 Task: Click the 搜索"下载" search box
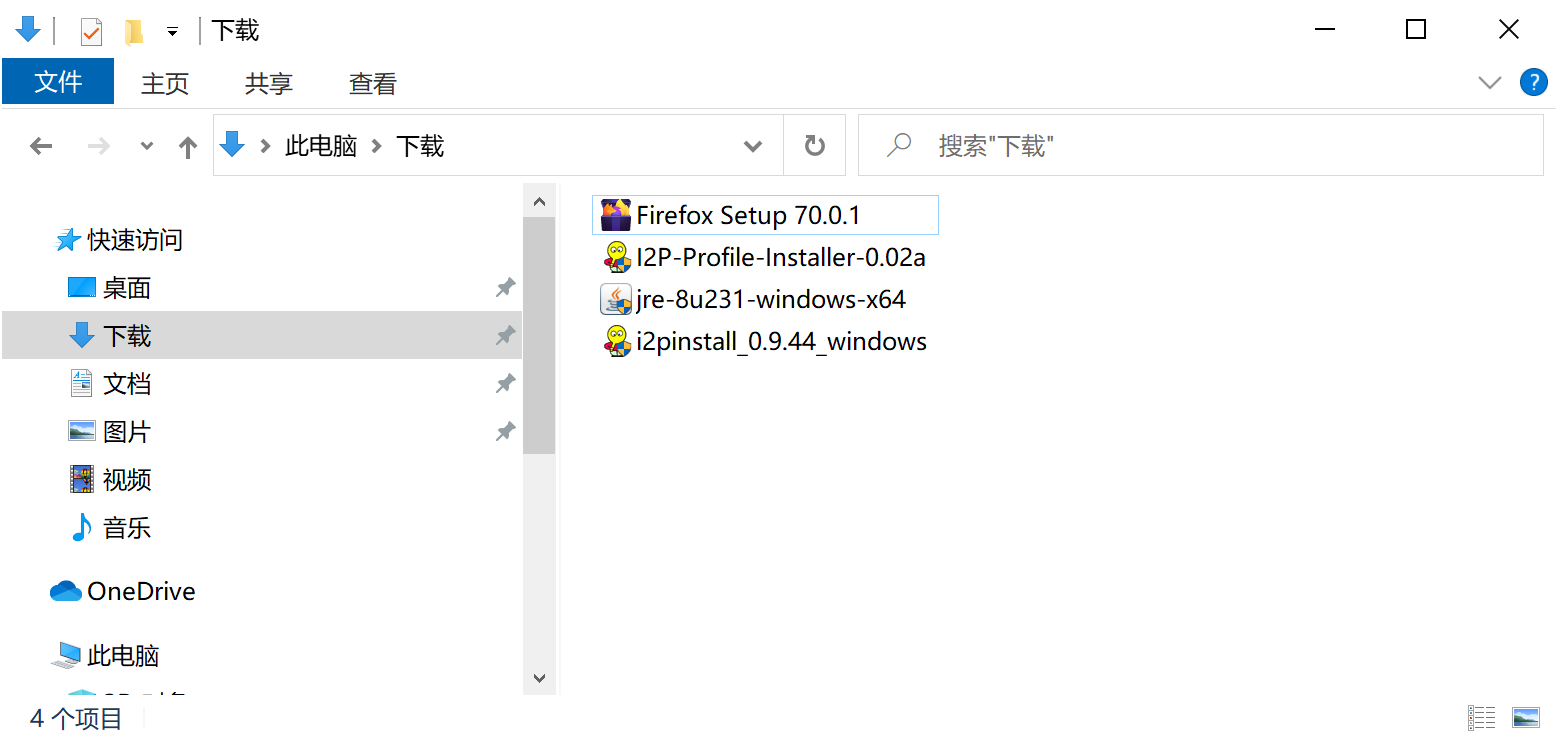1200,147
